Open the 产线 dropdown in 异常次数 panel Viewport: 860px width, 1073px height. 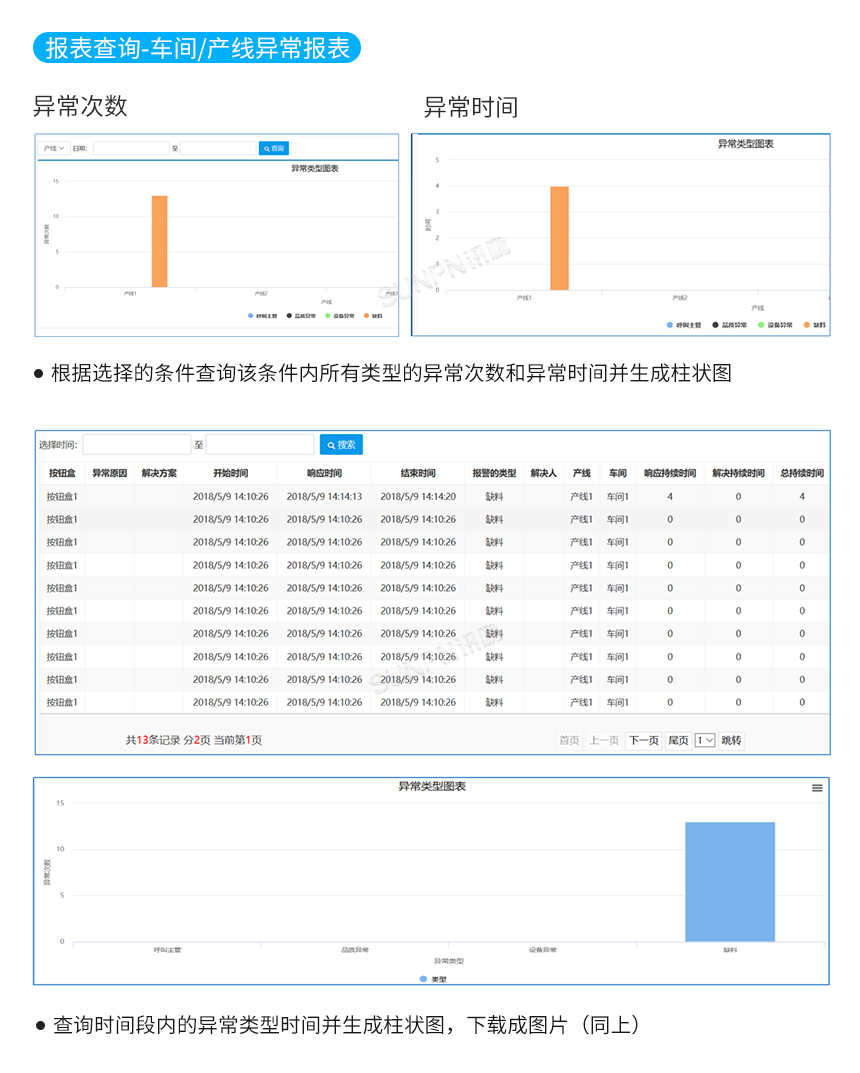tap(54, 148)
